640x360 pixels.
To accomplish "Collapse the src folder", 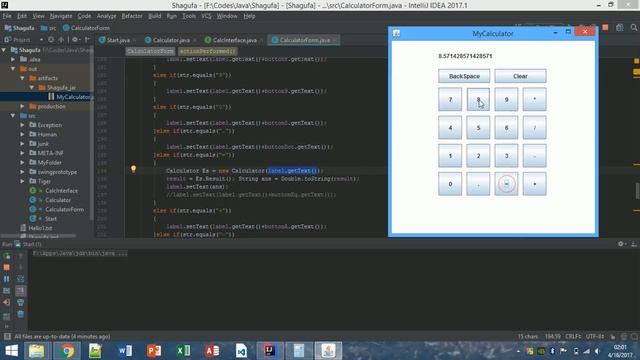I will [13, 116].
